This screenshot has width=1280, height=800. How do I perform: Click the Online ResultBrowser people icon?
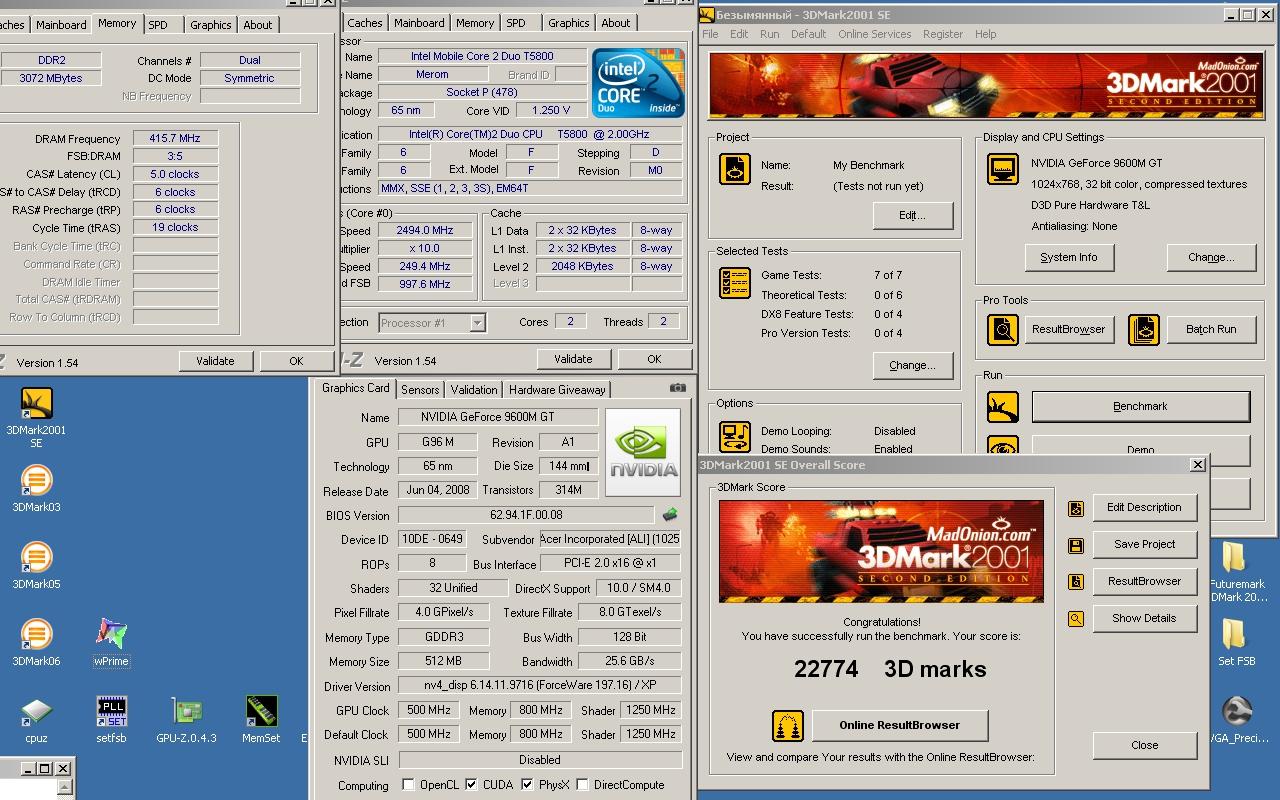(788, 725)
